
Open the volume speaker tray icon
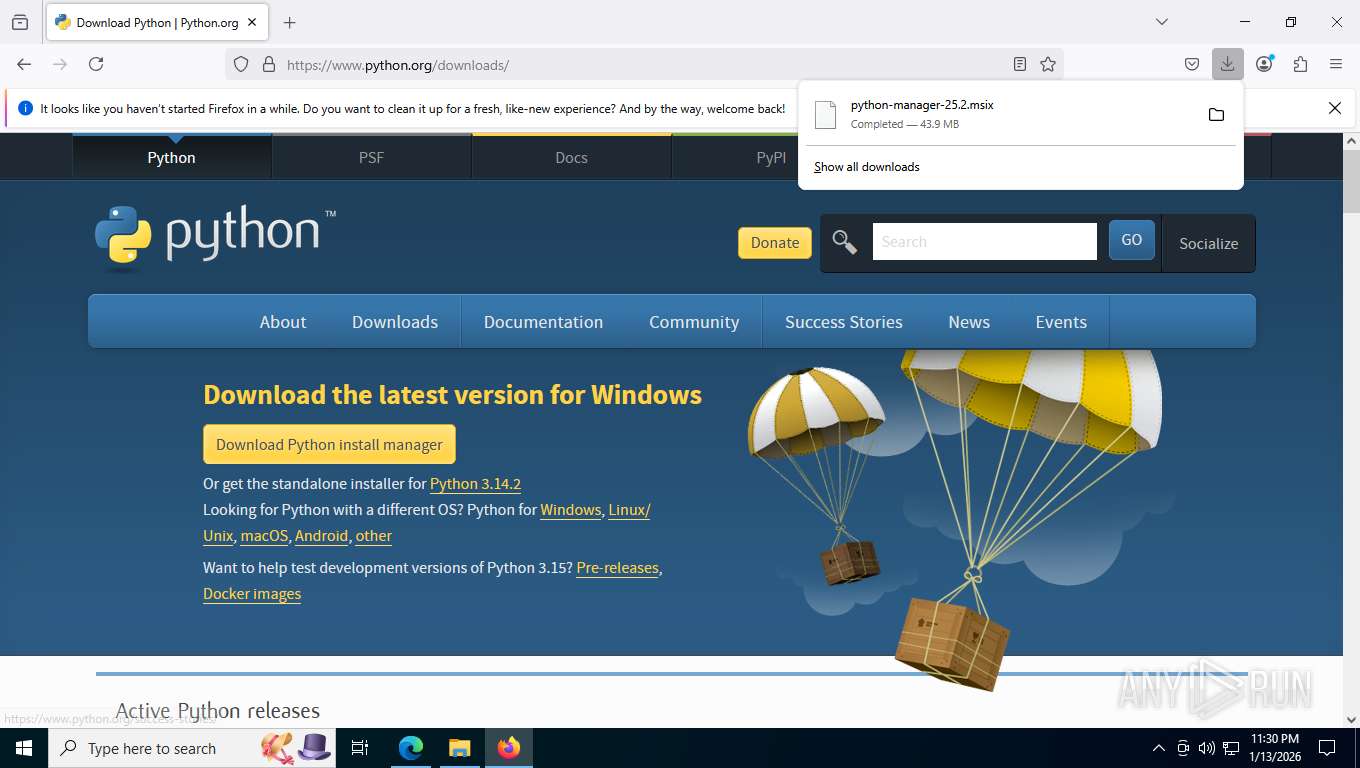(x=1207, y=748)
